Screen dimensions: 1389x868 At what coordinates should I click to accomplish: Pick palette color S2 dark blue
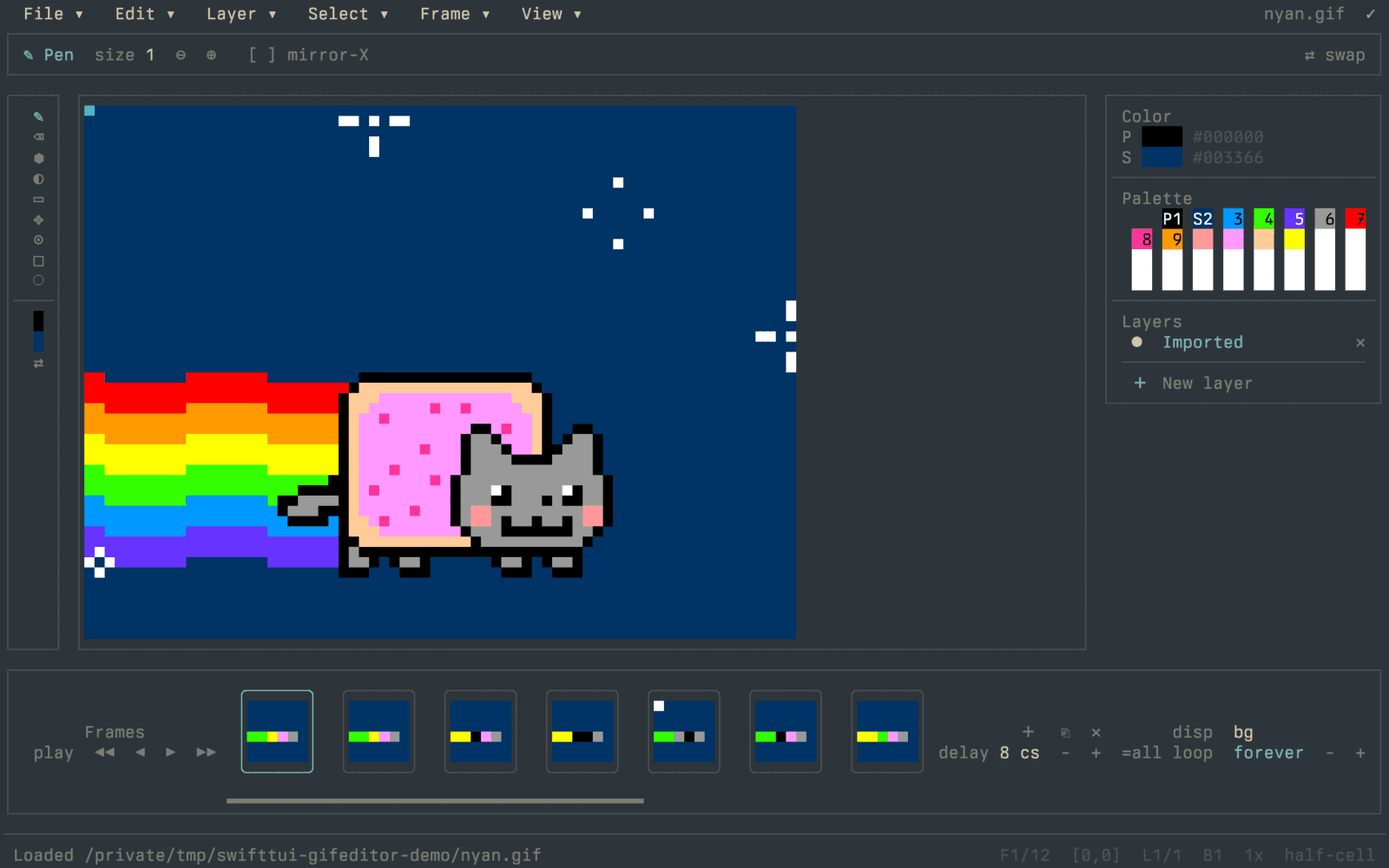pyautogui.click(x=1202, y=219)
